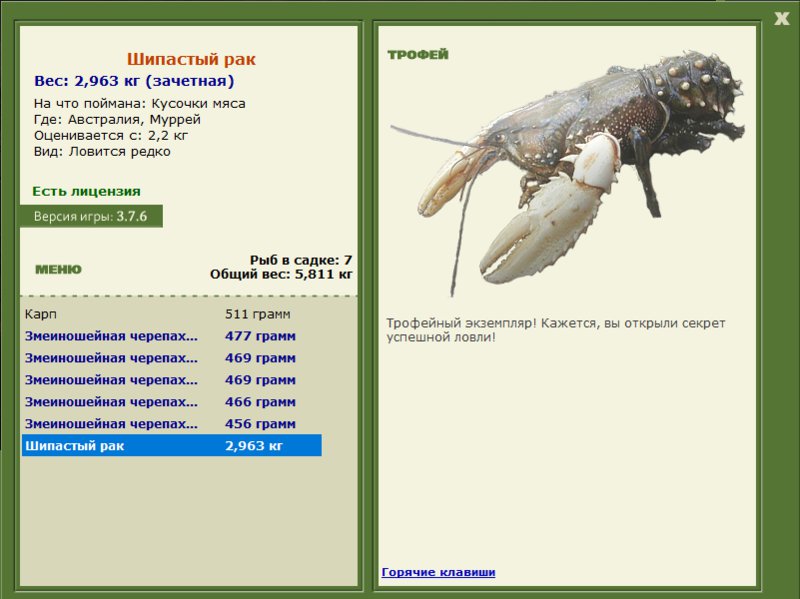Click the Кусочки мяса bait line
The height and width of the screenshot is (599, 800).
click(x=140, y=104)
